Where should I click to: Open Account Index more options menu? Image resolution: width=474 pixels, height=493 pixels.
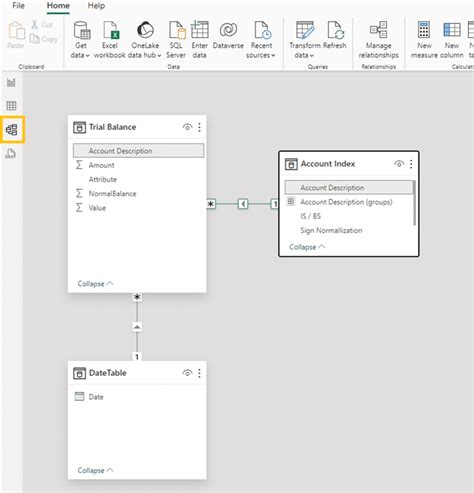(411, 164)
